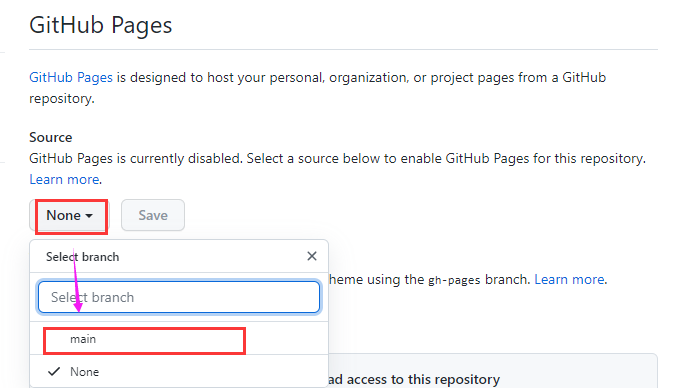
Task: Open Learn more link under Source
Action: (x=64, y=180)
